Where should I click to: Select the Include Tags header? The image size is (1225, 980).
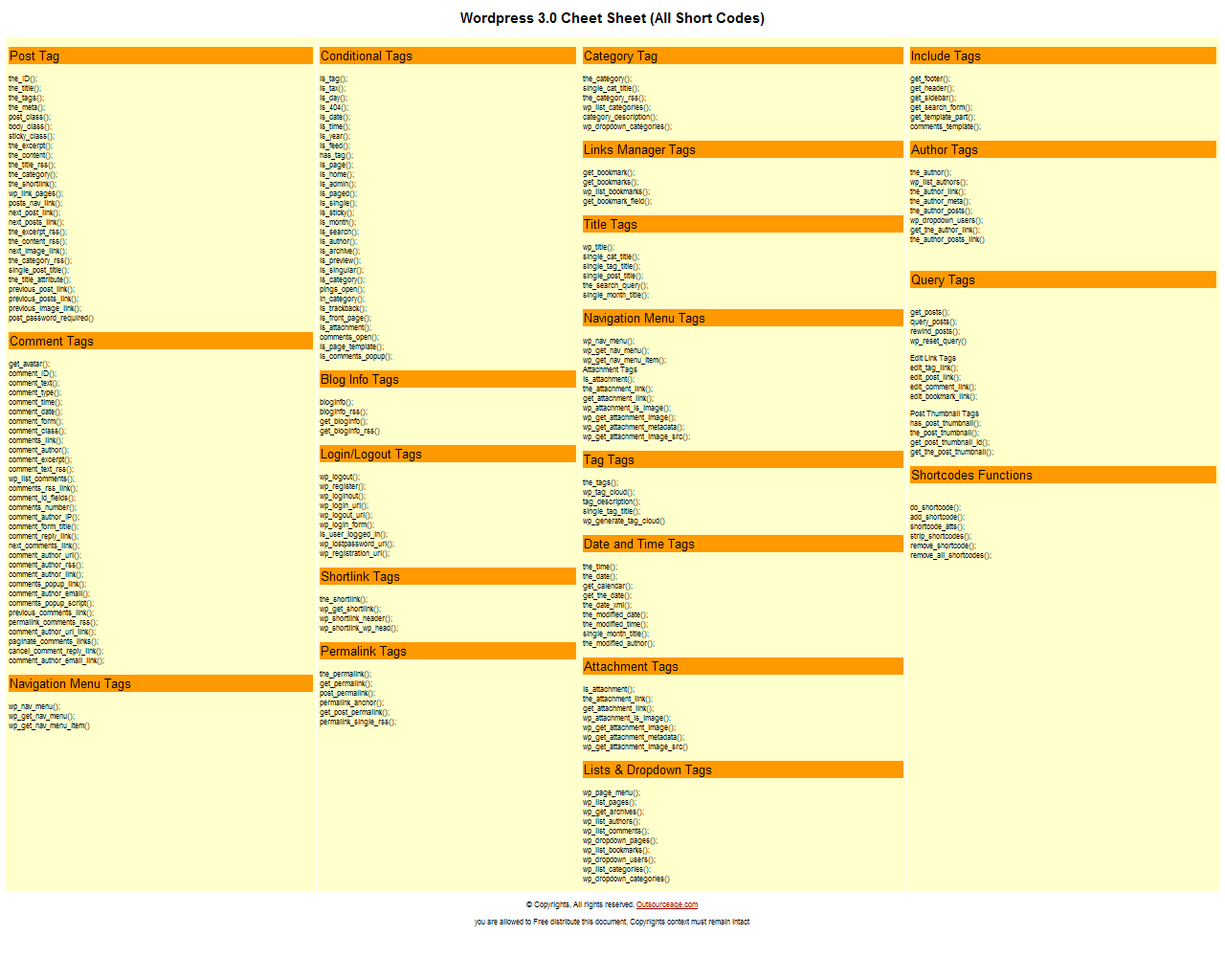(1062, 56)
